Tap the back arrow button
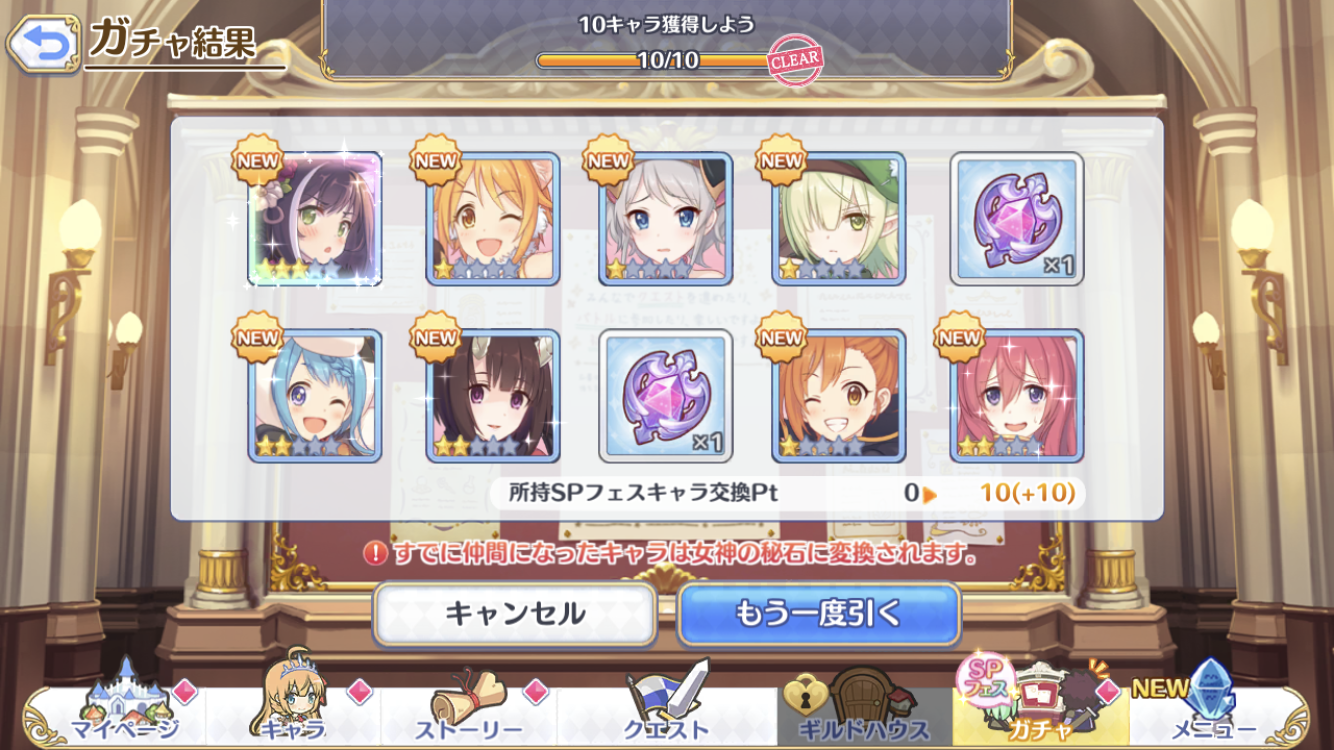Image resolution: width=1334 pixels, height=750 pixels. pyautogui.click(x=42, y=43)
